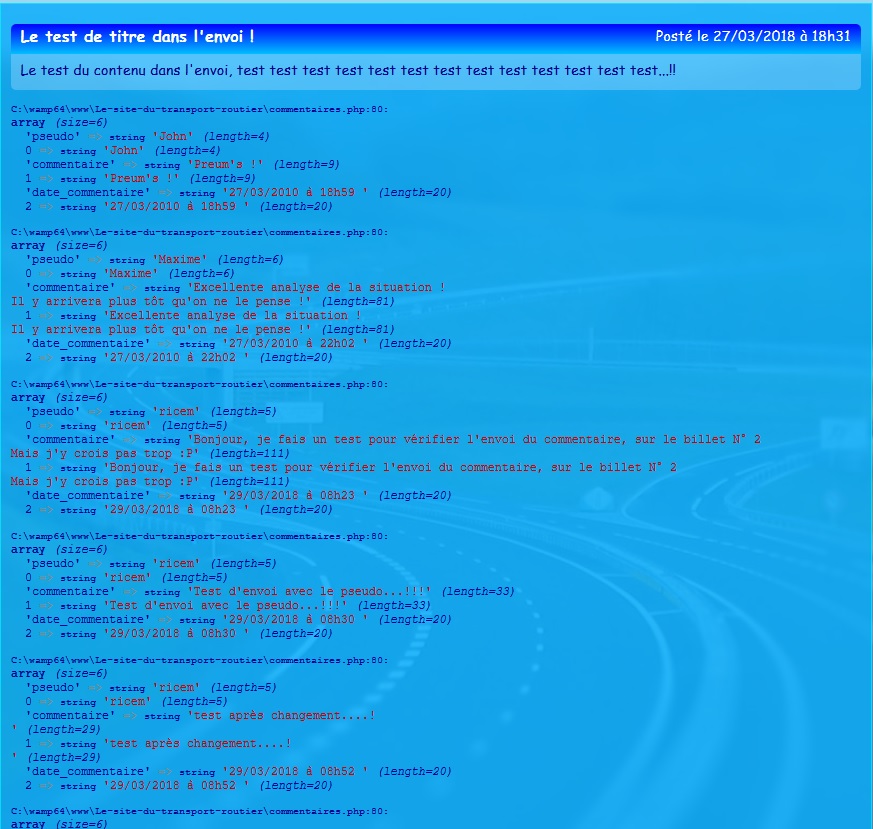Click the post content "Le test du contenu dans l'envoi"
The height and width of the screenshot is (829, 873).
click(348, 70)
